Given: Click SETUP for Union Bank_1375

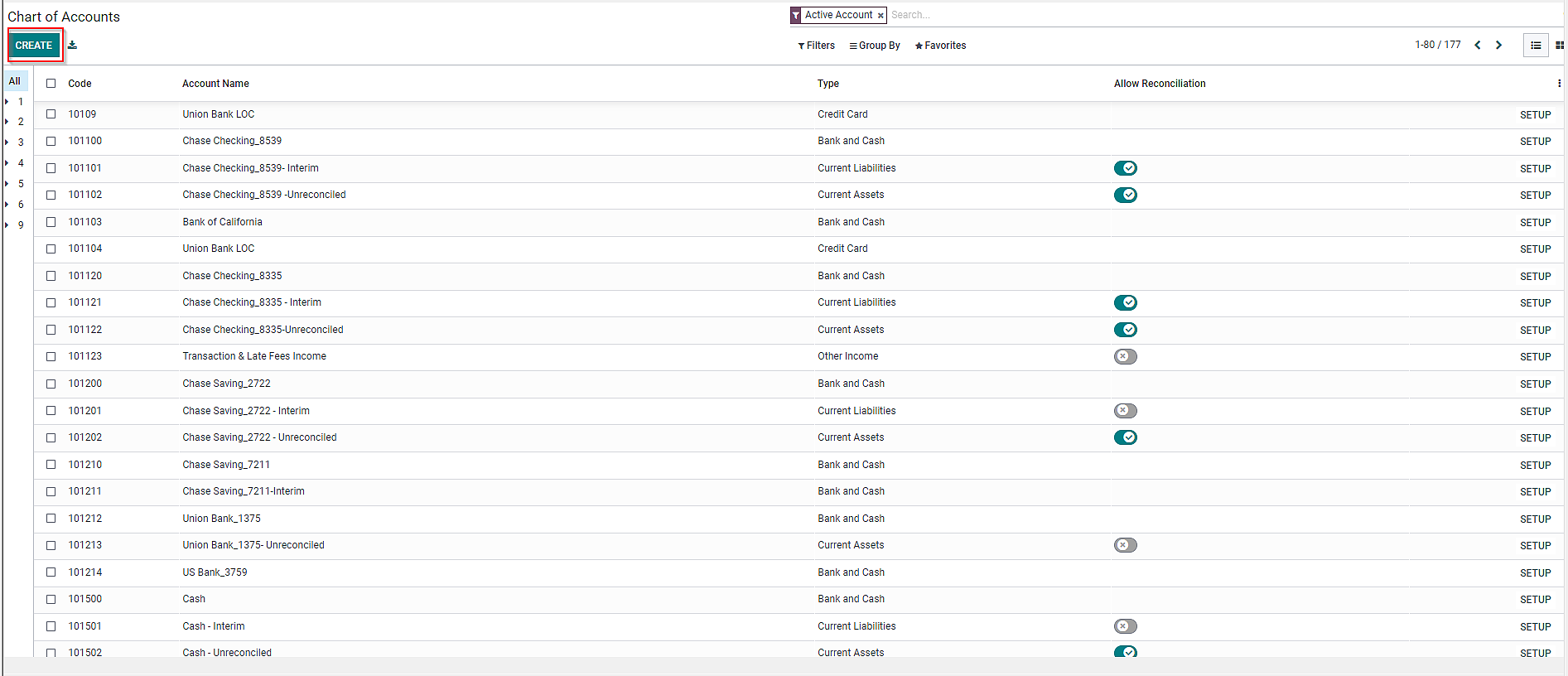Looking at the screenshot, I should 1535,519.
